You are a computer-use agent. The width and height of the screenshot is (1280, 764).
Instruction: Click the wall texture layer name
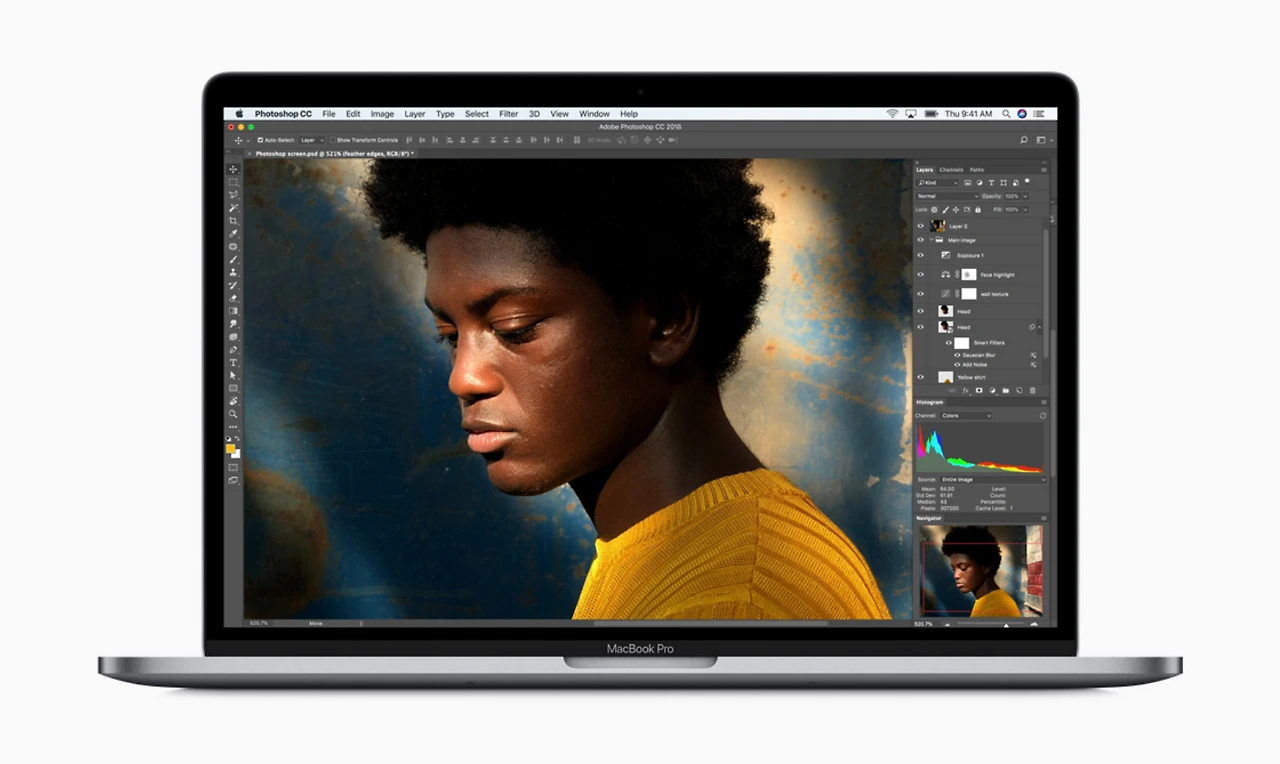click(x=994, y=294)
